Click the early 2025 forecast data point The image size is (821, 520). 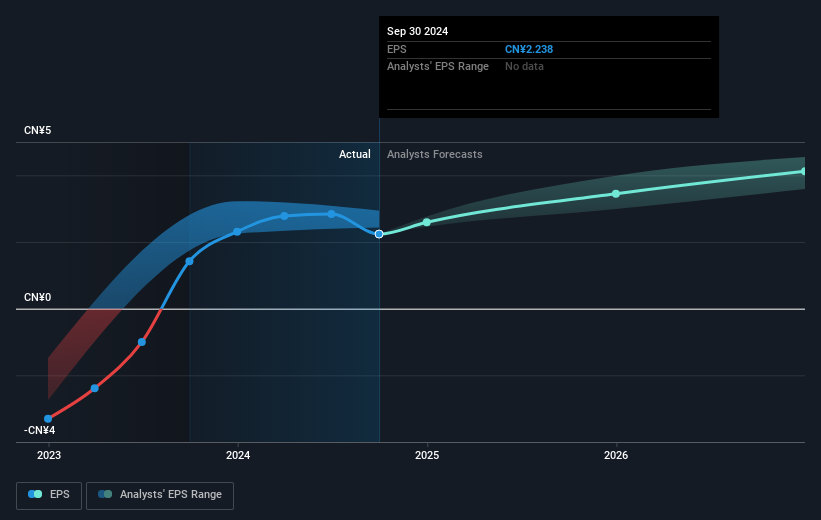427,223
